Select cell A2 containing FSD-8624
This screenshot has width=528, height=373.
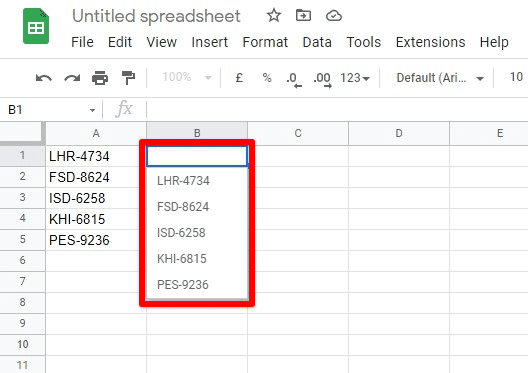click(96, 177)
